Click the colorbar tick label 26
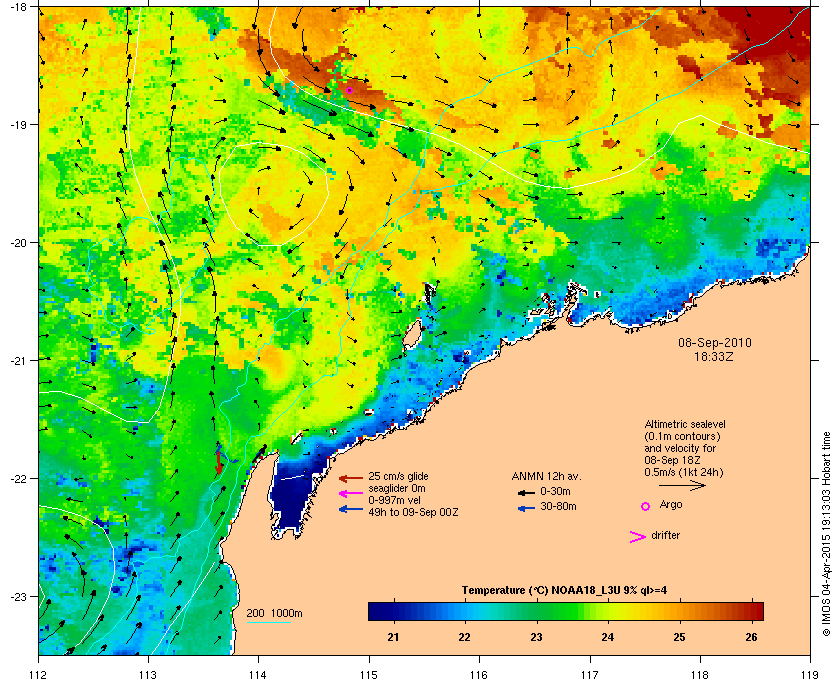 (752, 637)
